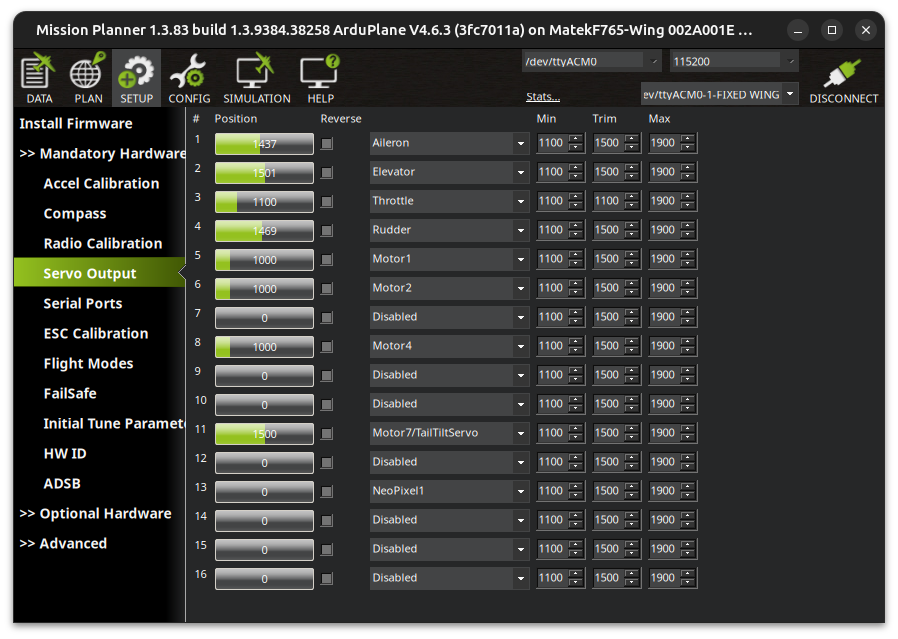Open the 115200 baud rate dropdown
This screenshot has height=639, width=898.
point(734,61)
